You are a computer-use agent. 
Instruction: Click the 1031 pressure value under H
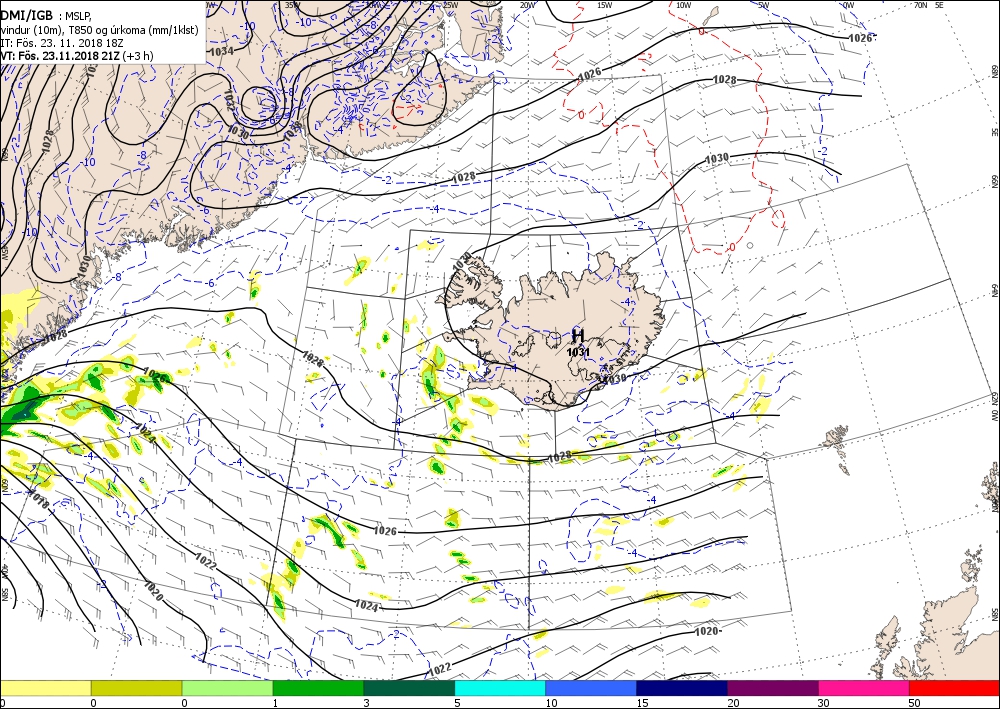point(578,351)
